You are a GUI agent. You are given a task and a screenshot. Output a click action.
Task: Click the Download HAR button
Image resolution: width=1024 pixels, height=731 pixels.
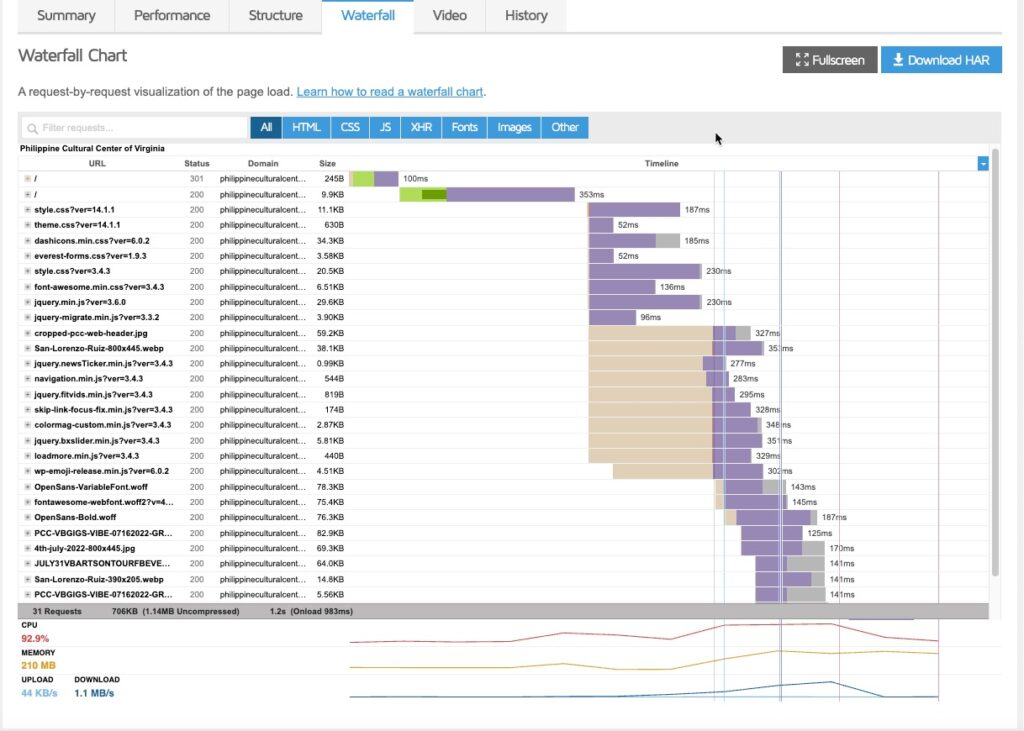(x=941, y=60)
